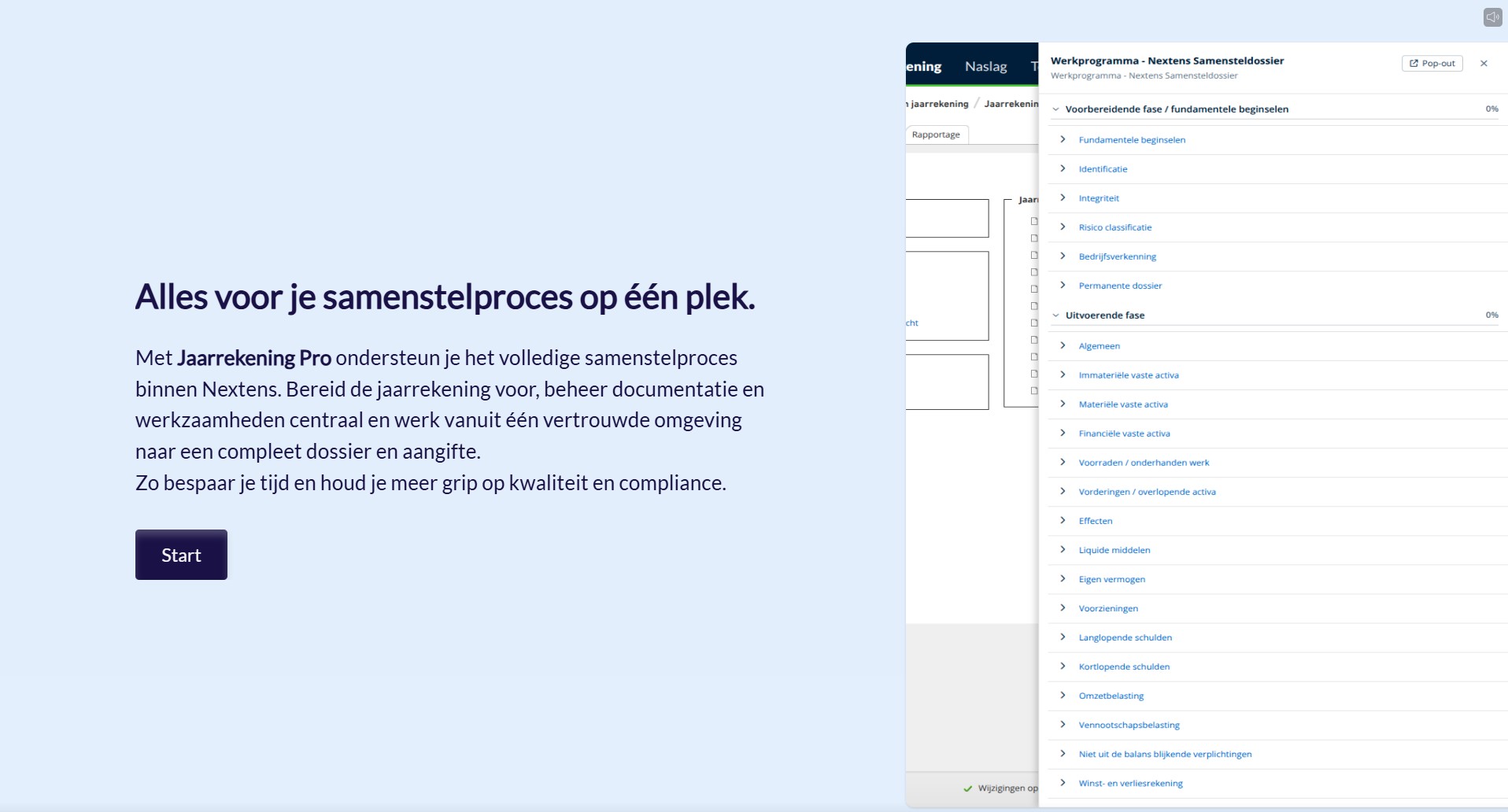The height and width of the screenshot is (812, 1508).
Task: Click the Jaarrekening breadcrumb after the slash
Action: [1011, 104]
